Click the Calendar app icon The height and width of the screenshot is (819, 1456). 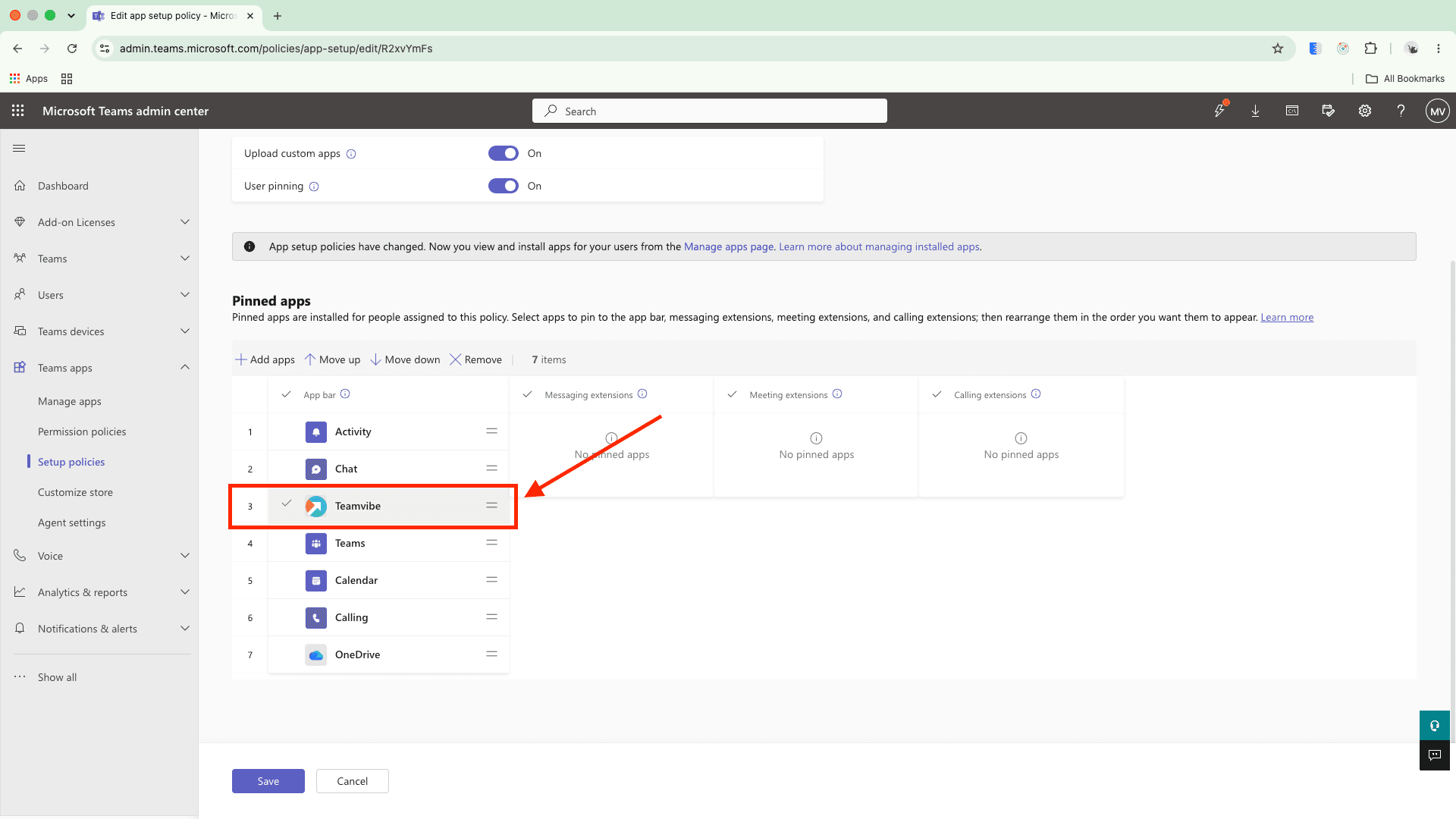pyautogui.click(x=316, y=580)
